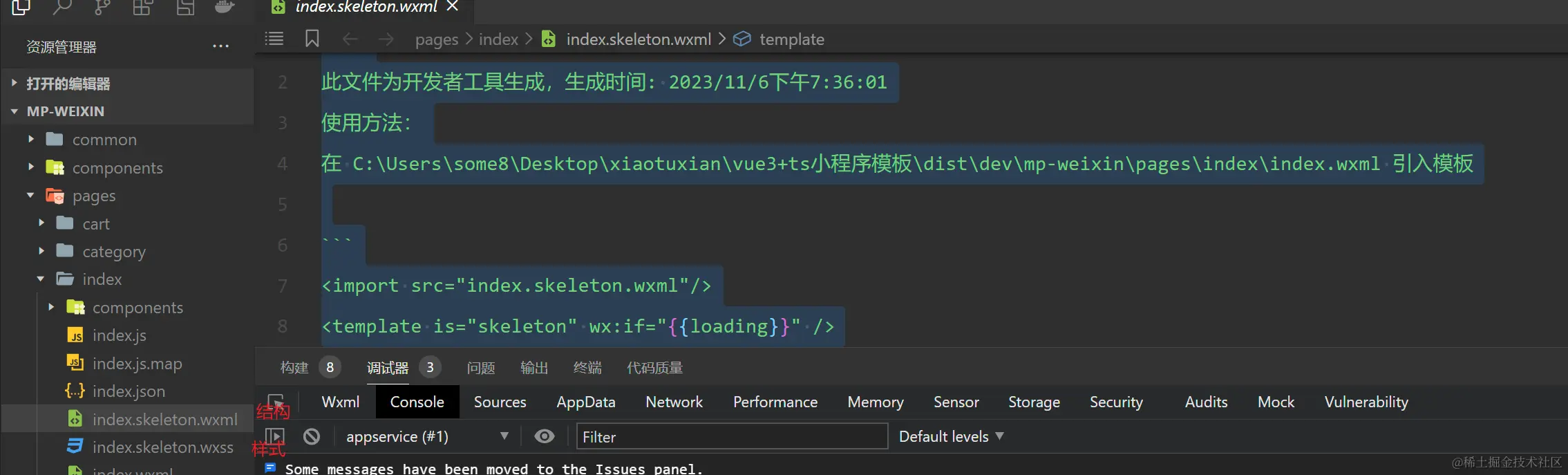Click the console Filter input field
Image resolution: width=1568 pixels, height=475 pixels.
click(733, 436)
